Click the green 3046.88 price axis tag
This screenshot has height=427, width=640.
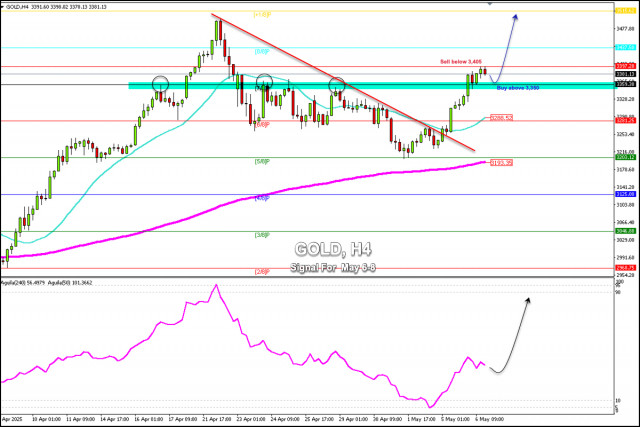point(626,231)
